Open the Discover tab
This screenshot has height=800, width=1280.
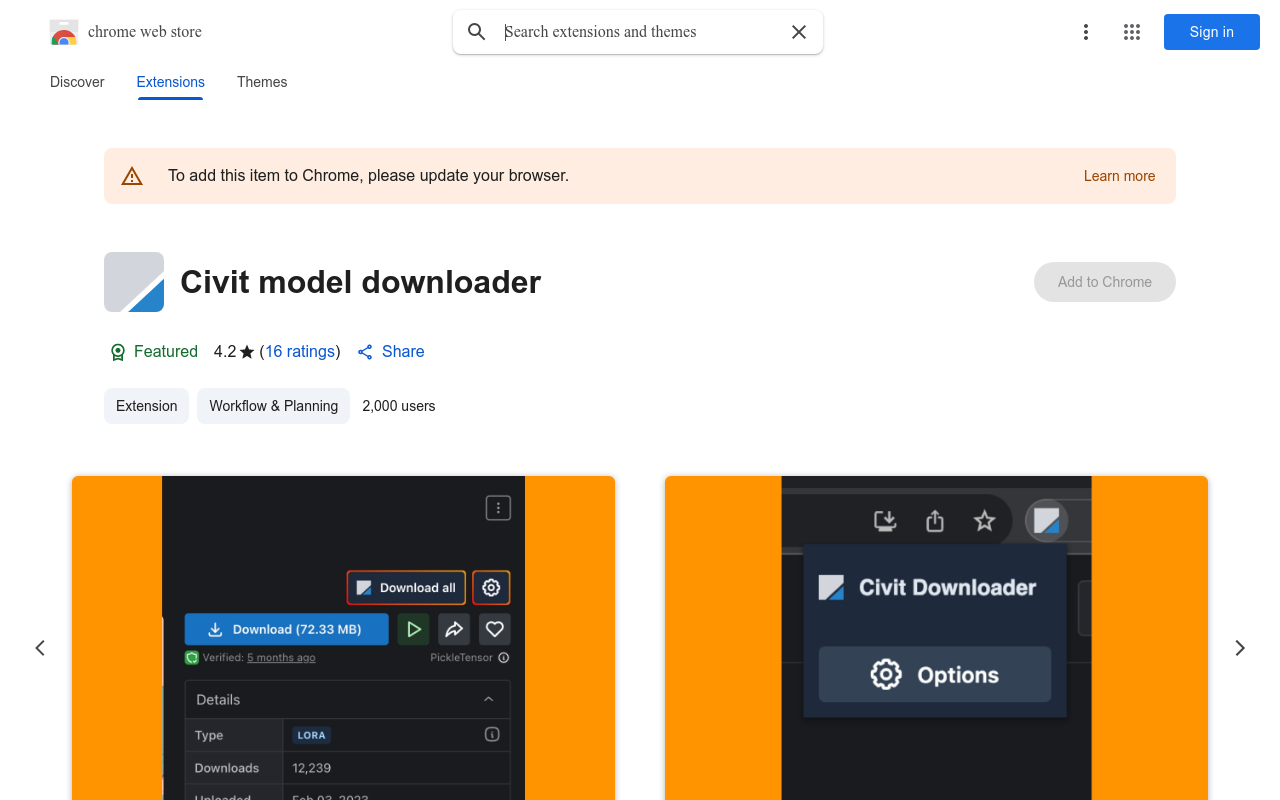pyautogui.click(x=76, y=82)
